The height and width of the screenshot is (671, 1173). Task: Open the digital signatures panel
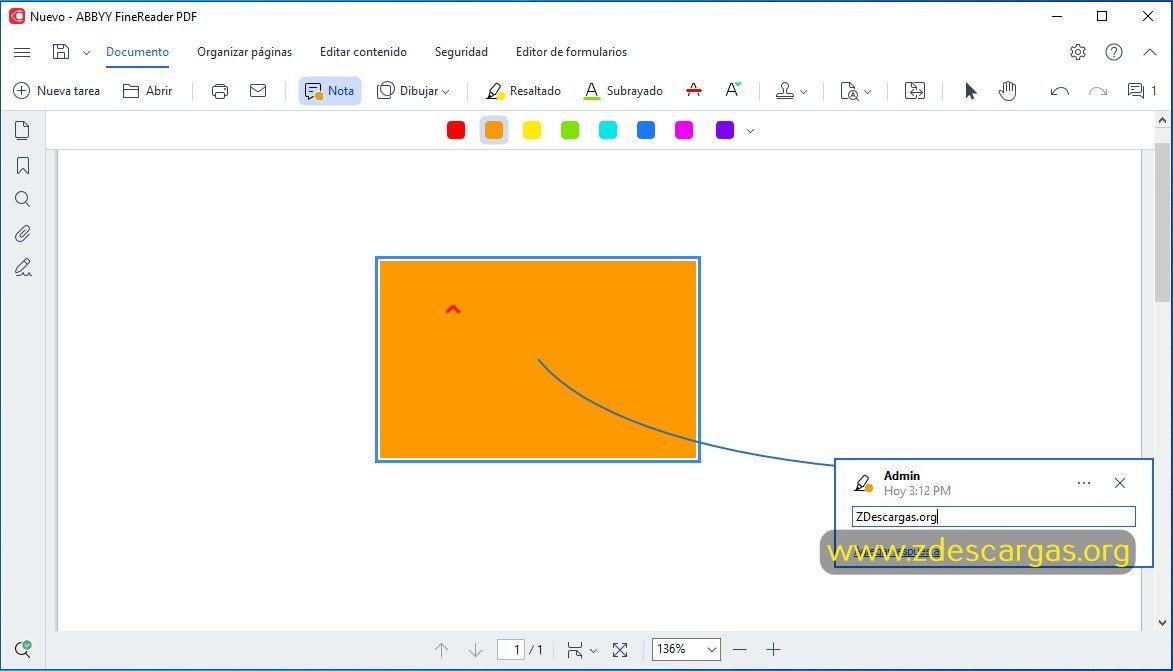[x=22, y=268]
